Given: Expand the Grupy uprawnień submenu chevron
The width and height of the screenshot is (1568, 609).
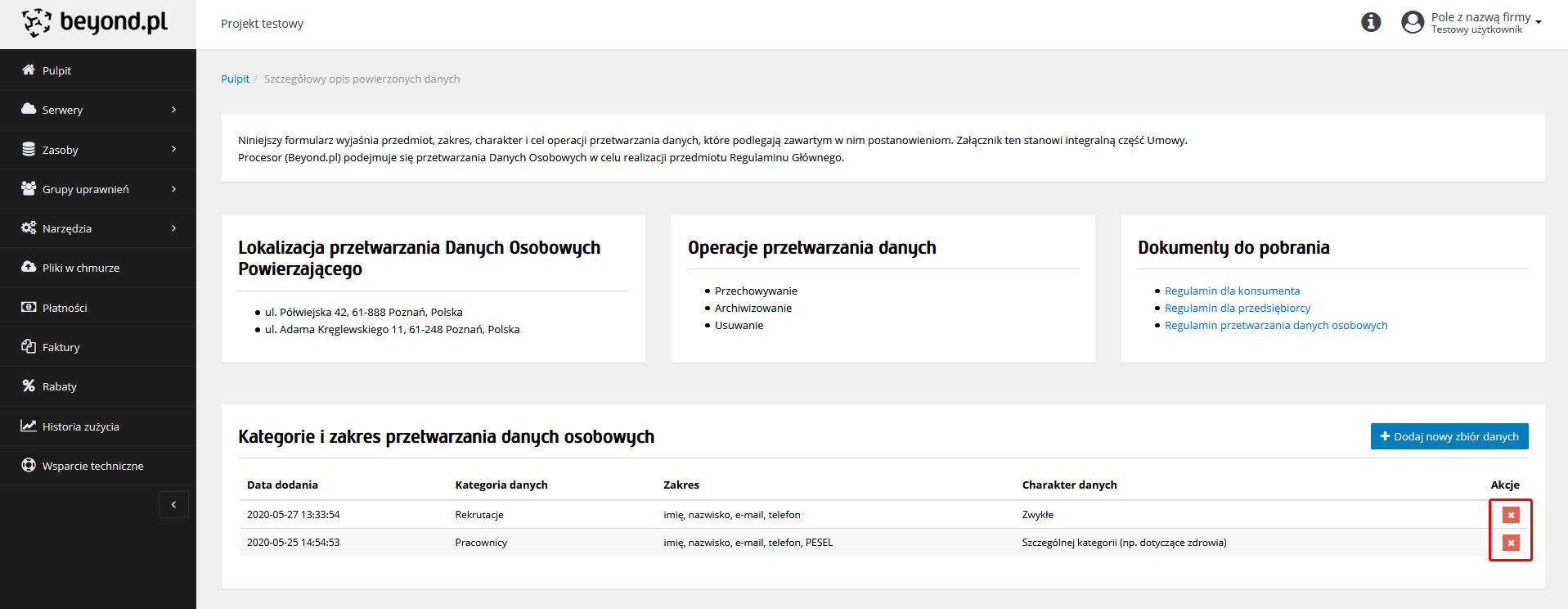Looking at the screenshot, I should pyautogui.click(x=173, y=188).
